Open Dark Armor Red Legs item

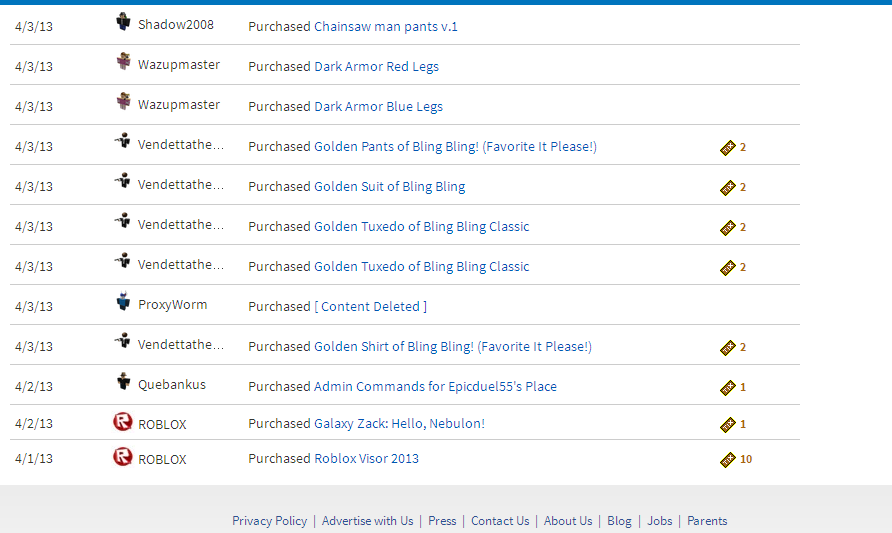[x=376, y=66]
